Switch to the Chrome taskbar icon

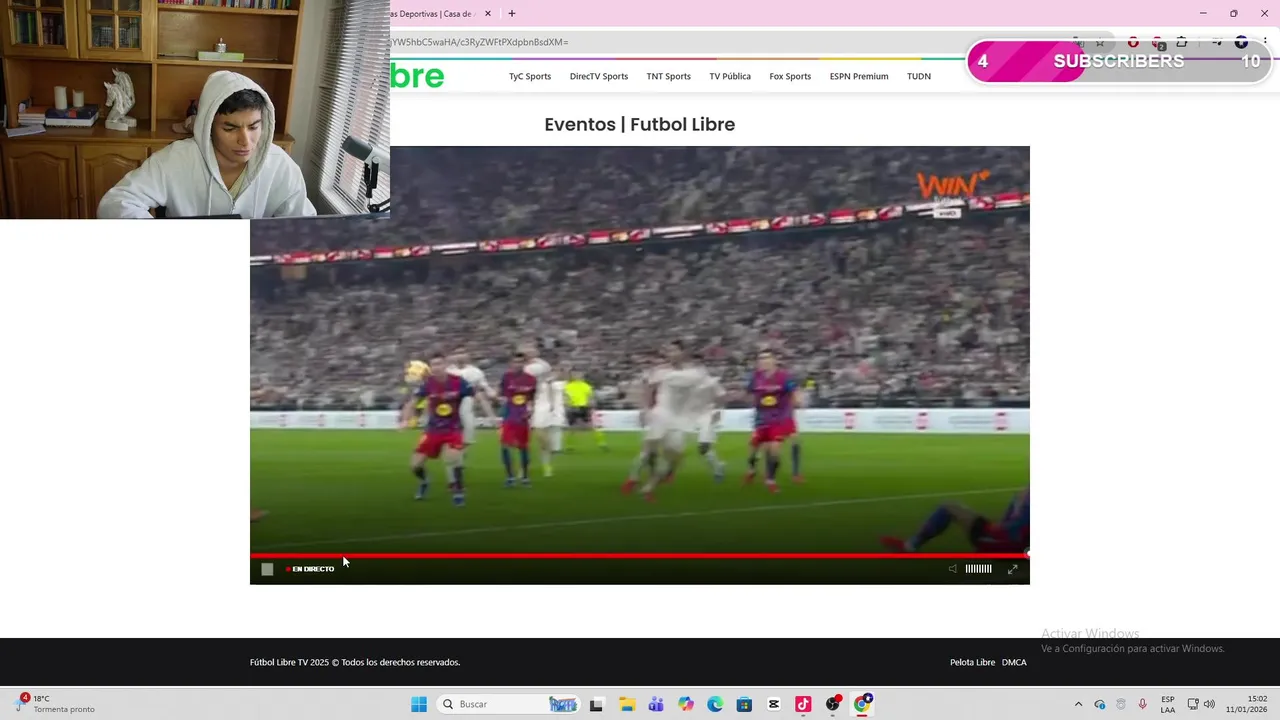tap(862, 704)
